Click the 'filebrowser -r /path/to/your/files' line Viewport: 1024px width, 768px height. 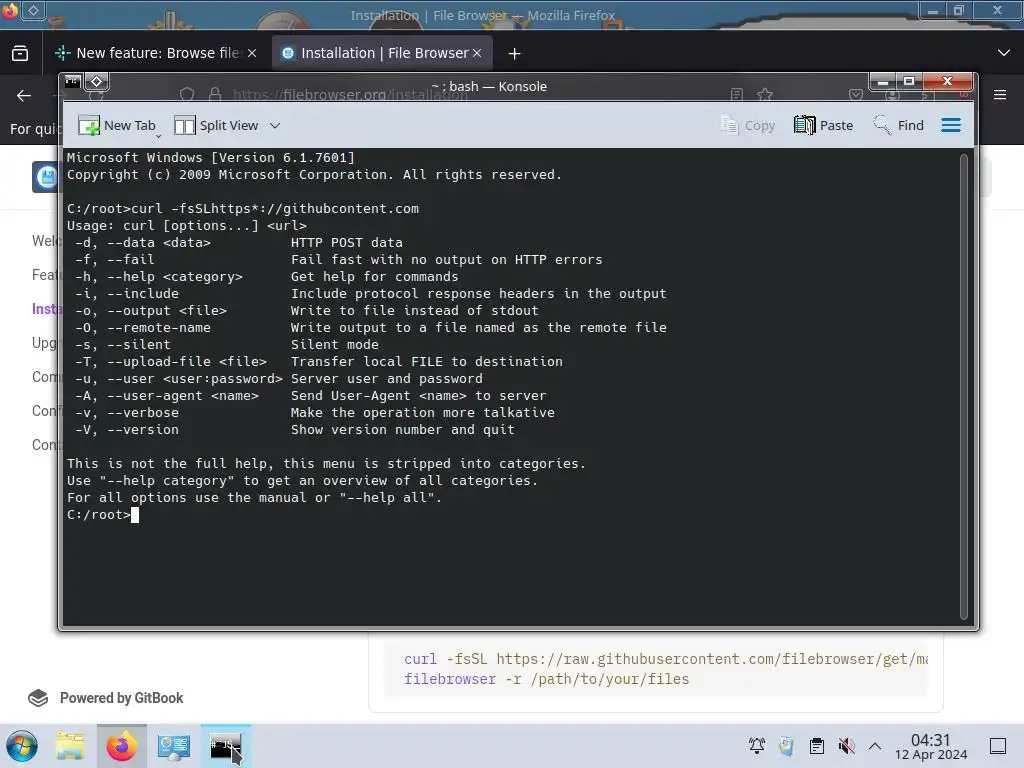pos(547,679)
